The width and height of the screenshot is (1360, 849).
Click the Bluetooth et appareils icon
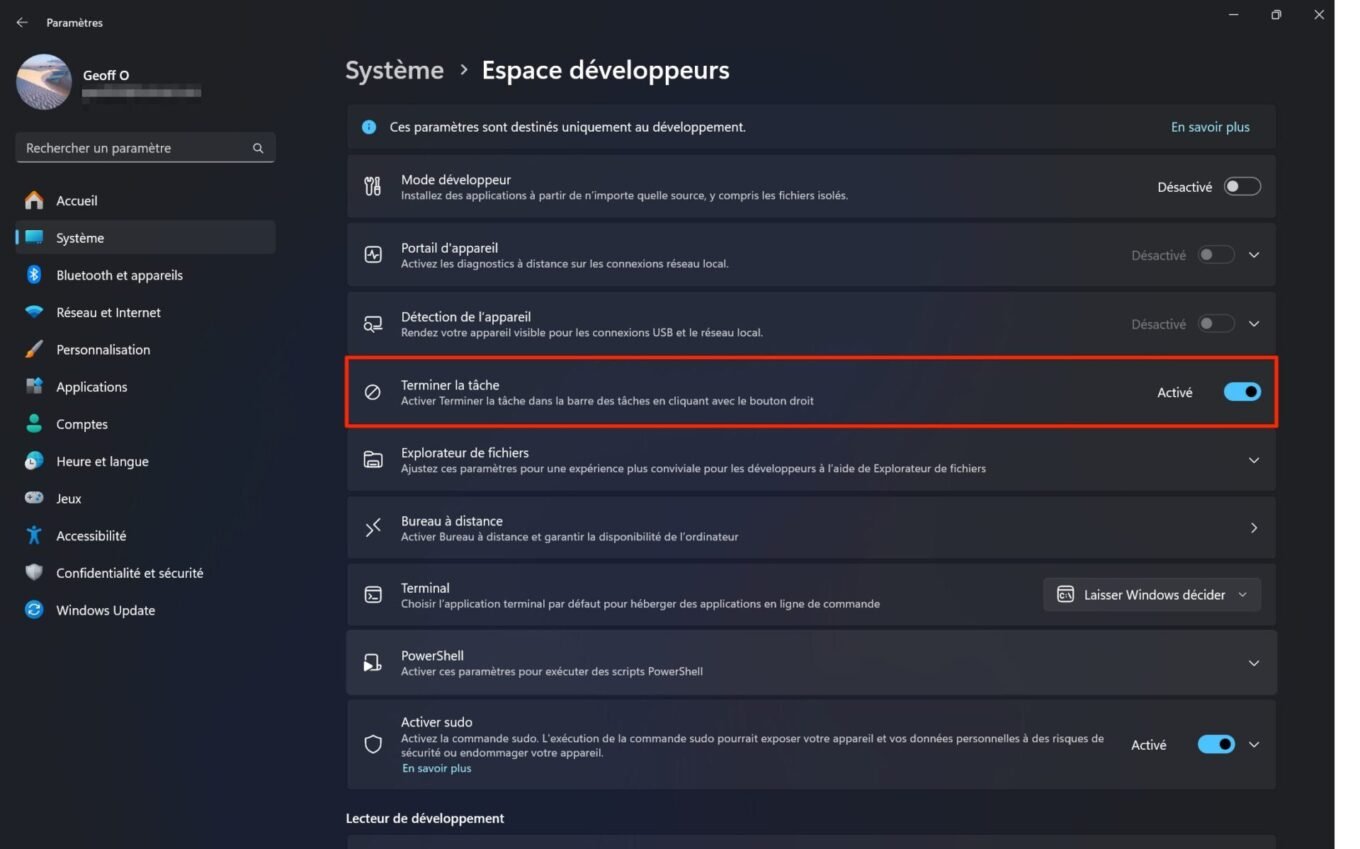tap(34, 275)
